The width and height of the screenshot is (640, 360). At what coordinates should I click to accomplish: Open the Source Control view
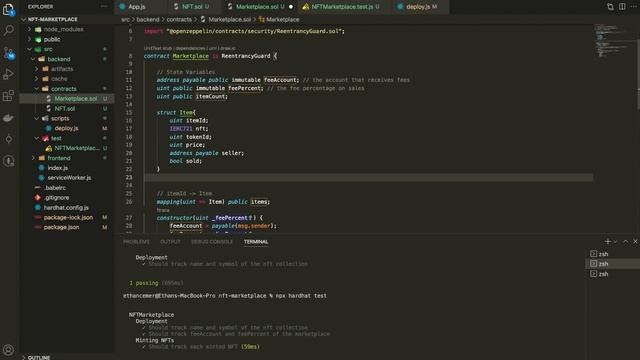(9, 53)
